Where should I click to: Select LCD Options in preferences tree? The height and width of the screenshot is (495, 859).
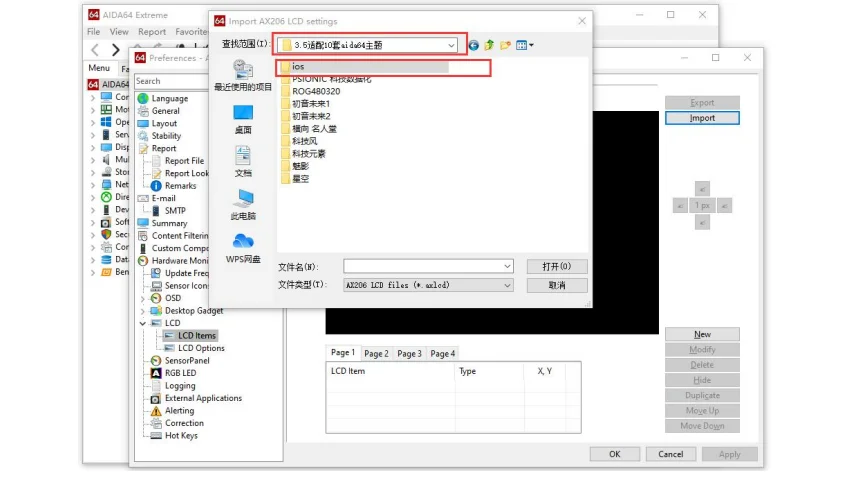pyautogui.click(x=201, y=348)
